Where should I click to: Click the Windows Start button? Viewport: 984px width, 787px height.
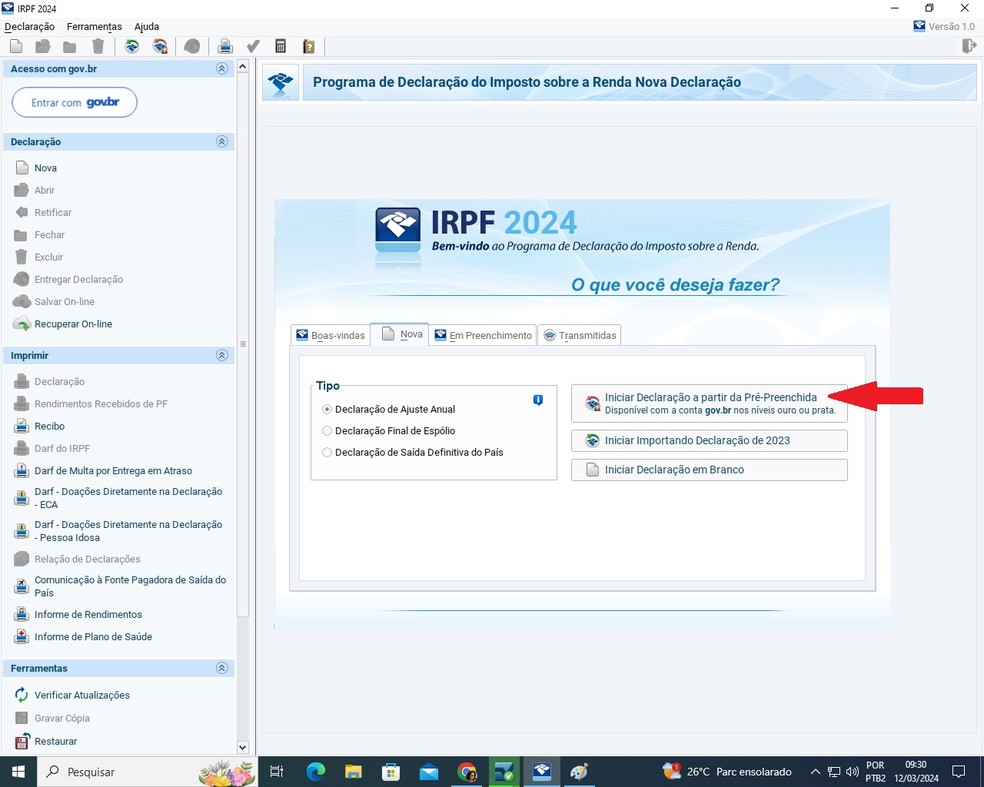[18, 771]
